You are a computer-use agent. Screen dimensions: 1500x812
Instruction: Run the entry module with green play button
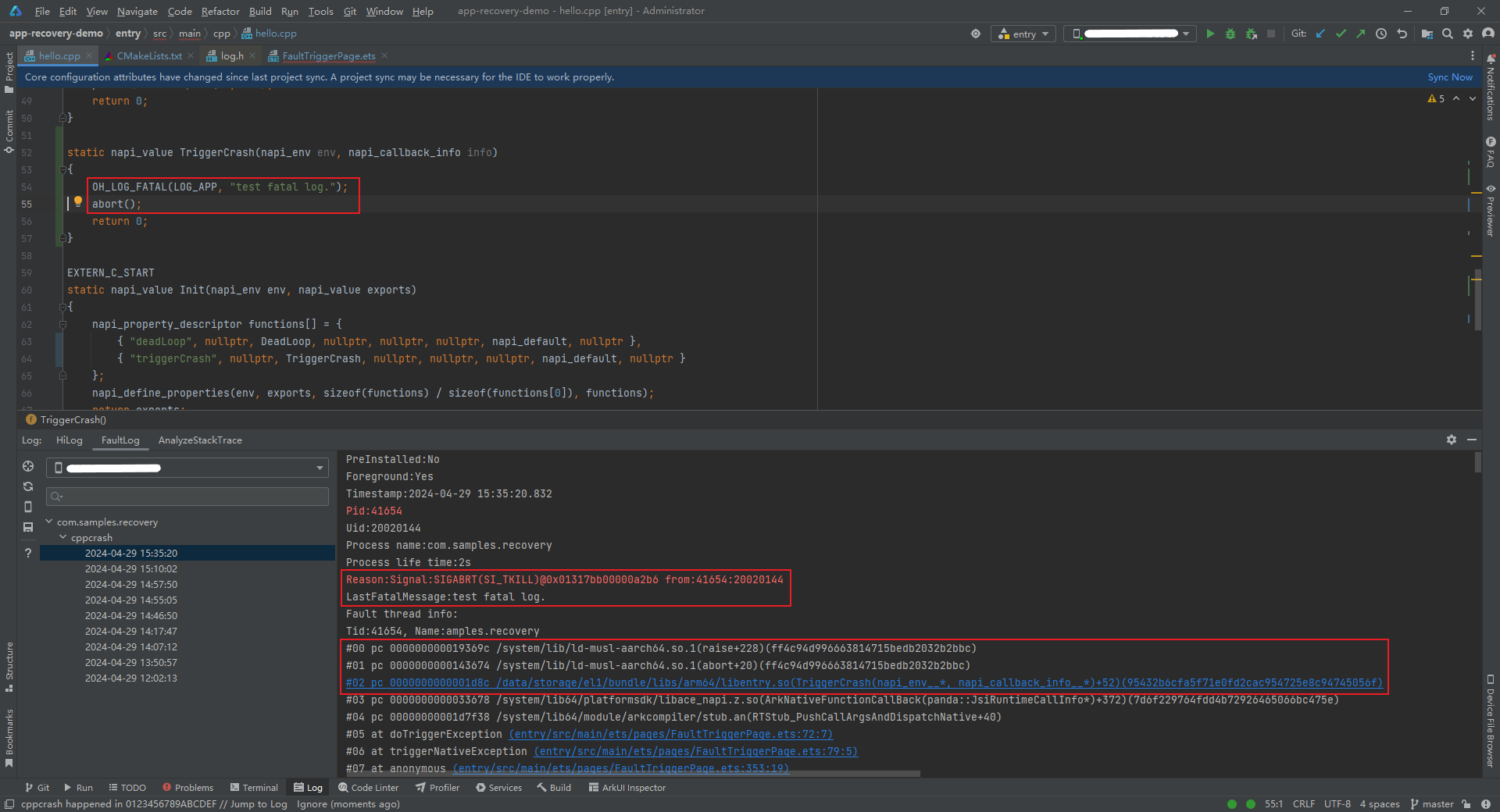pyautogui.click(x=1210, y=34)
